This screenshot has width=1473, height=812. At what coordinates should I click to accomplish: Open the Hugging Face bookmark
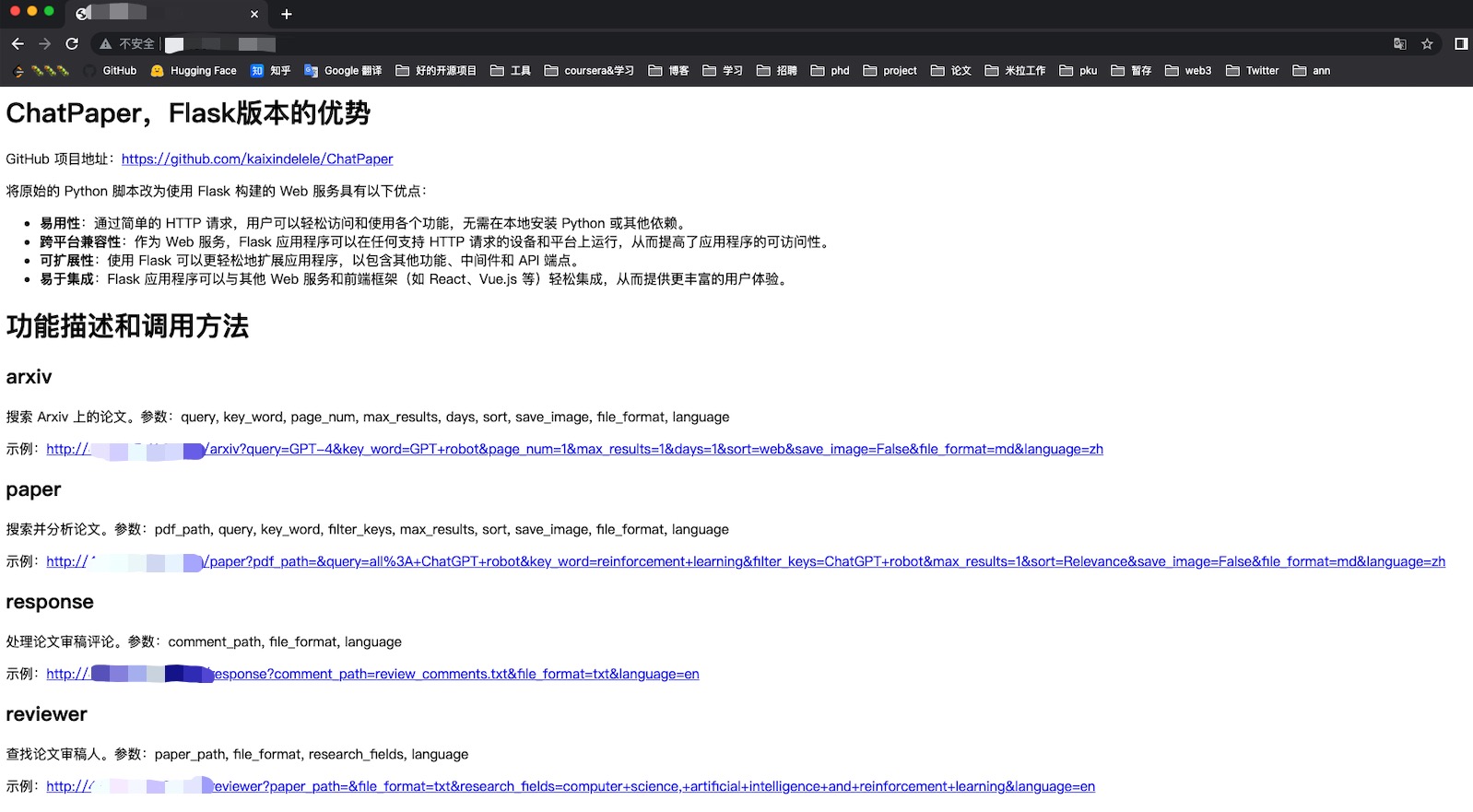[x=194, y=70]
